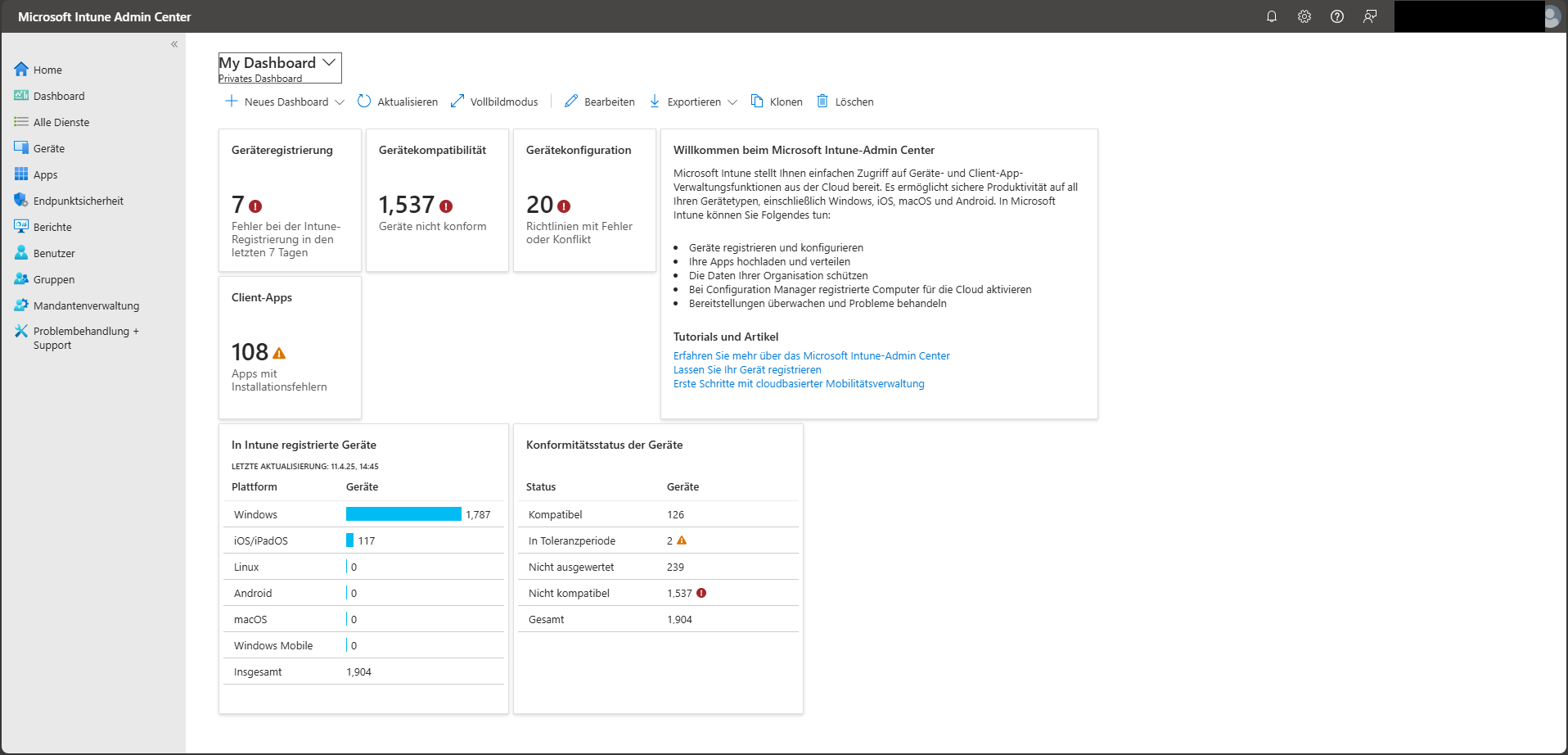Click the Klonen copy icon
Viewport: 1568px width, 755px height.
click(757, 102)
